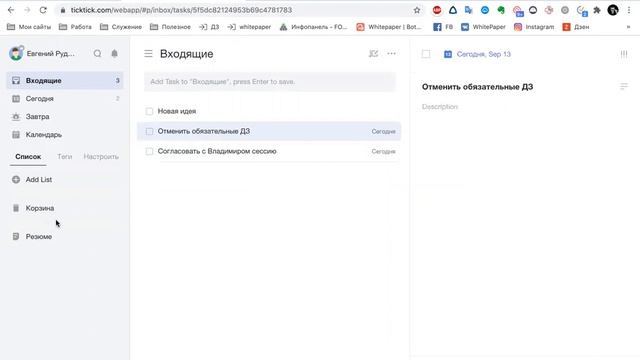Screen dimensions: 640x360
Task: Open the Сегодня, Sep 13 date link
Action: (x=483, y=54)
